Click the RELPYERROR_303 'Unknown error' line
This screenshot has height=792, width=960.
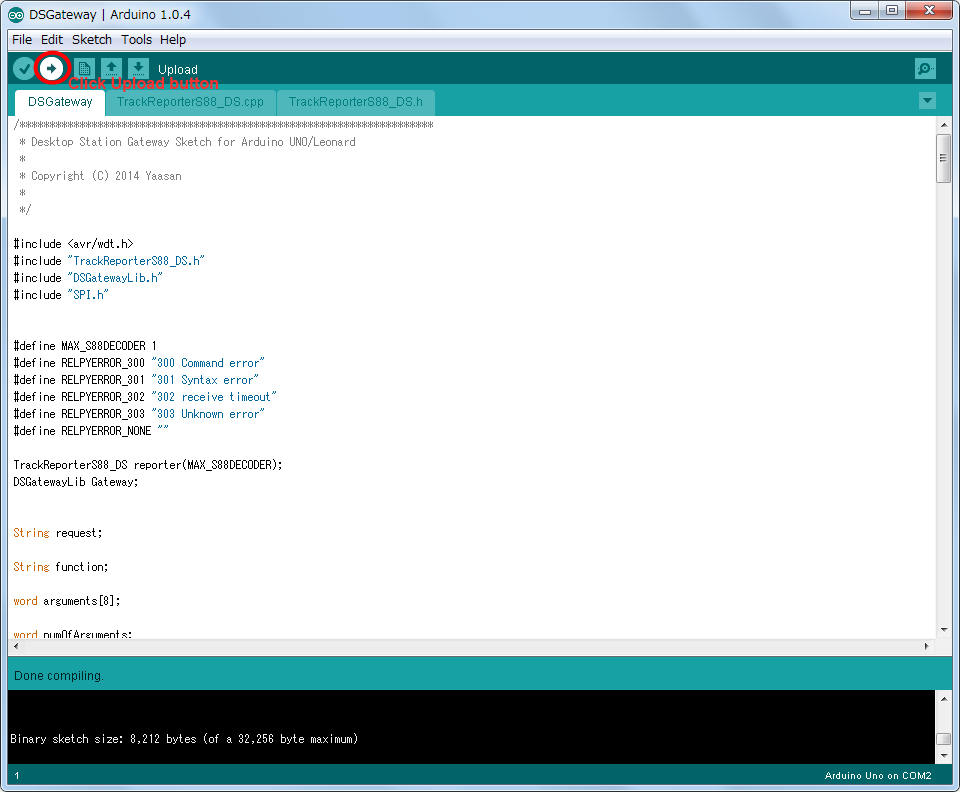139,414
